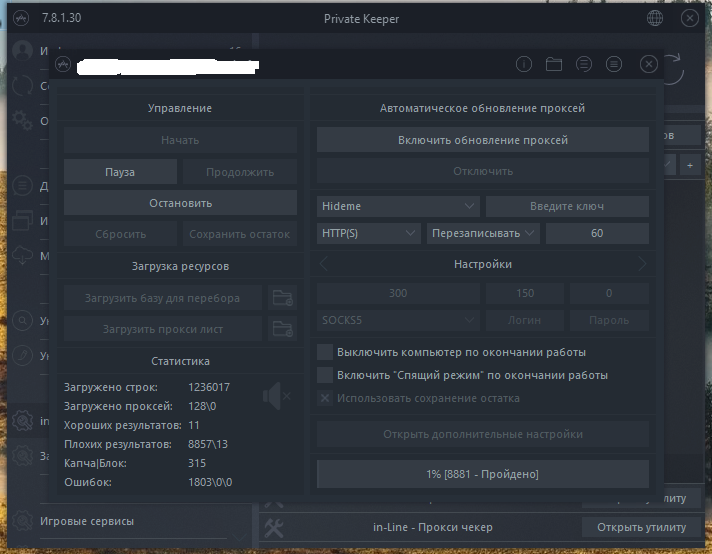Go to next Настройки page with right arrow
The height and width of the screenshot is (554, 712).
pyautogui.click(x=642, y=264)
